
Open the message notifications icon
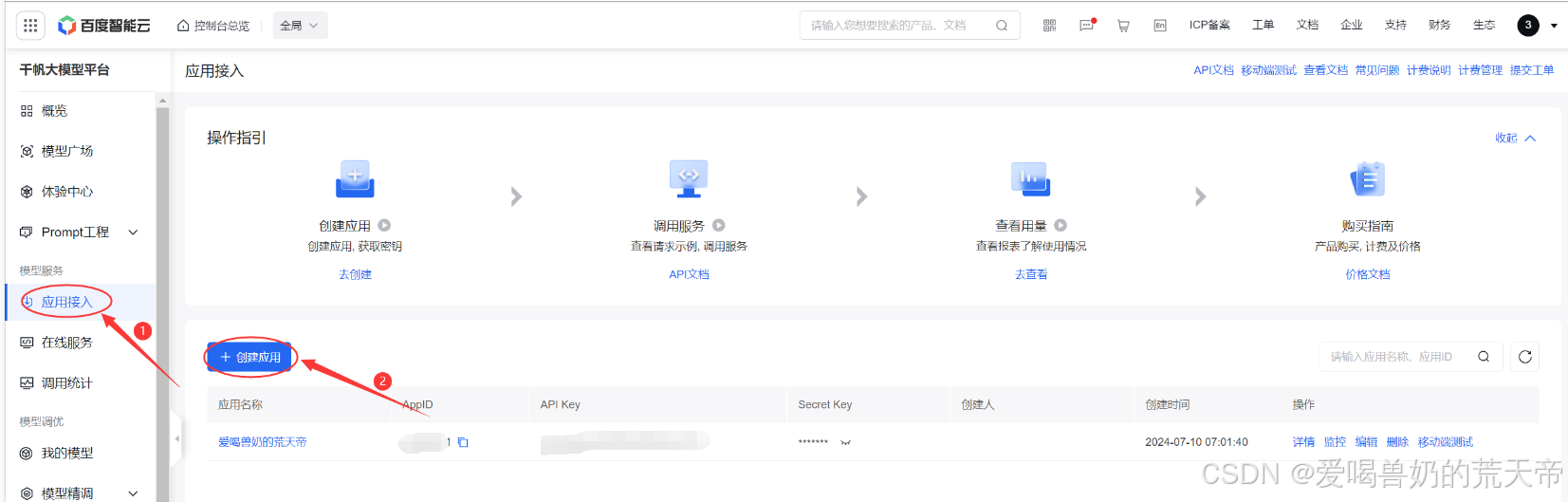(x=1086, y=26)
